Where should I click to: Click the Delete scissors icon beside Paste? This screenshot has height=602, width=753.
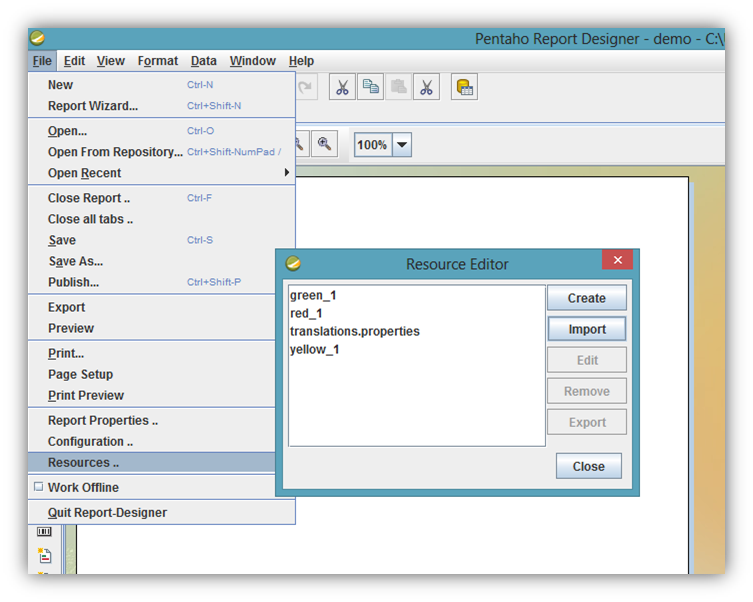(427, 87)
